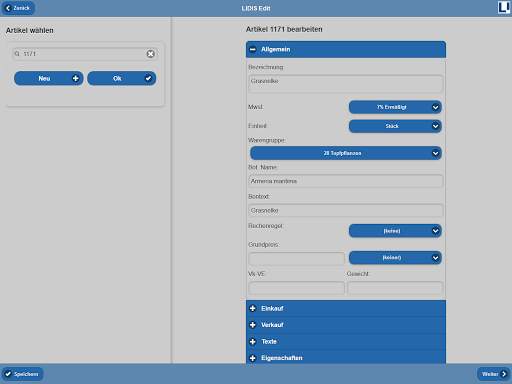Image resolution: width=512 pixels, height=384 pixels.
Task: Open the Rechenregel dropdown
Action: [395, 231]
